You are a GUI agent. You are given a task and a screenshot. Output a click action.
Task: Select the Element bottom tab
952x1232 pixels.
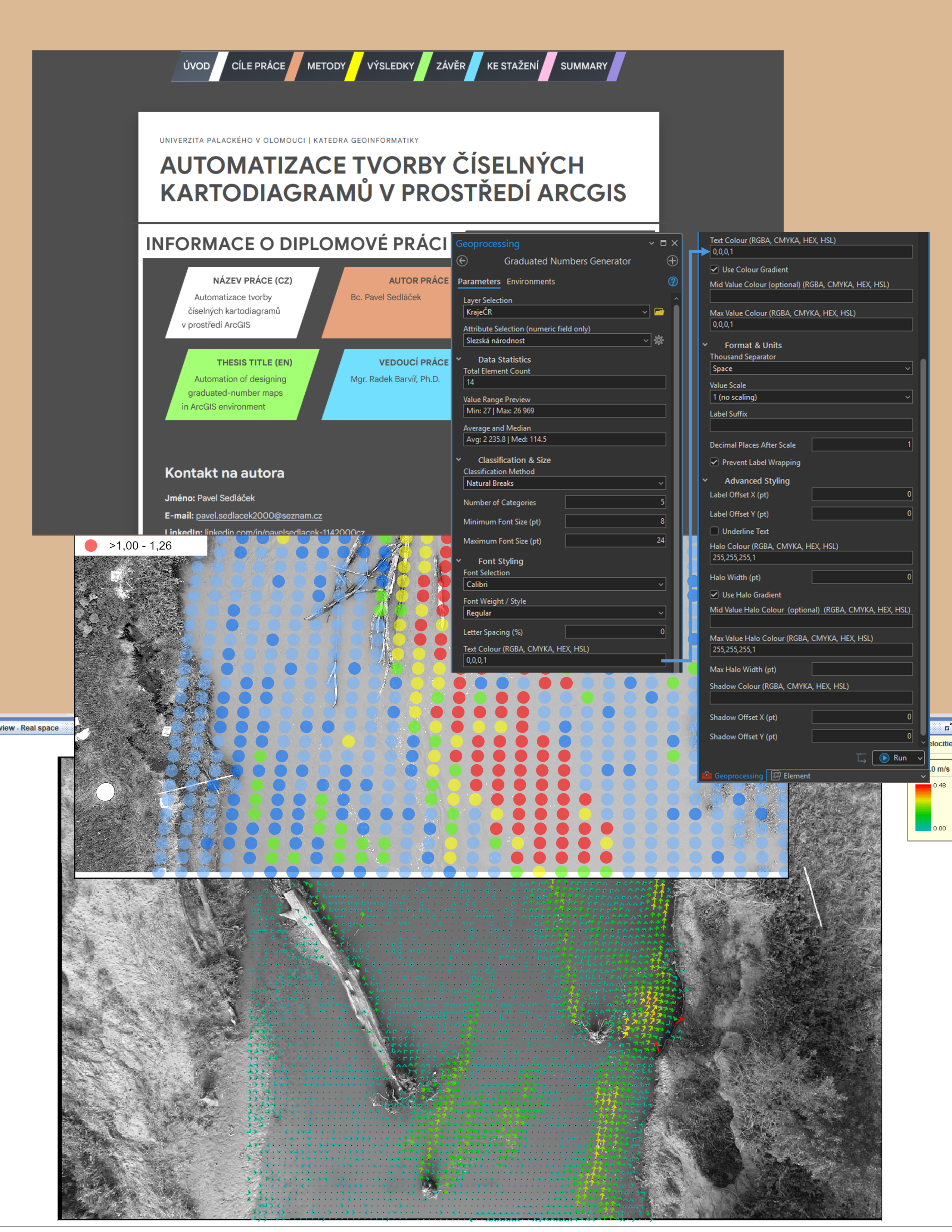click(791, 776)
